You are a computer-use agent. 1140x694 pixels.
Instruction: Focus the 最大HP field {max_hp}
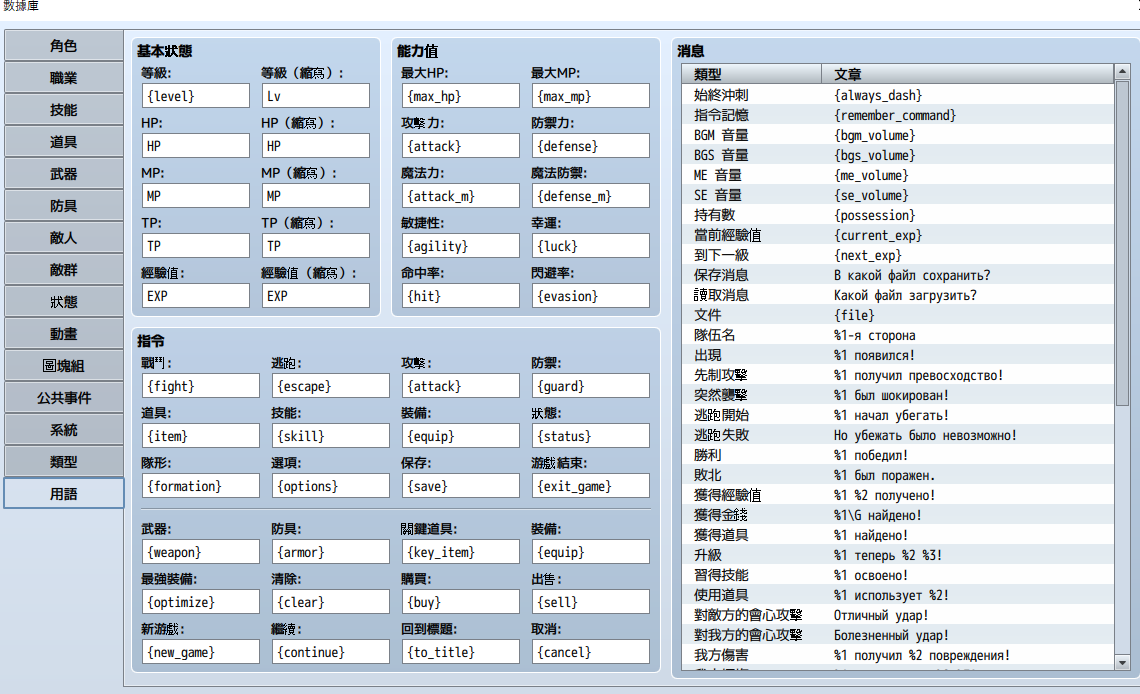pos(461,96)
